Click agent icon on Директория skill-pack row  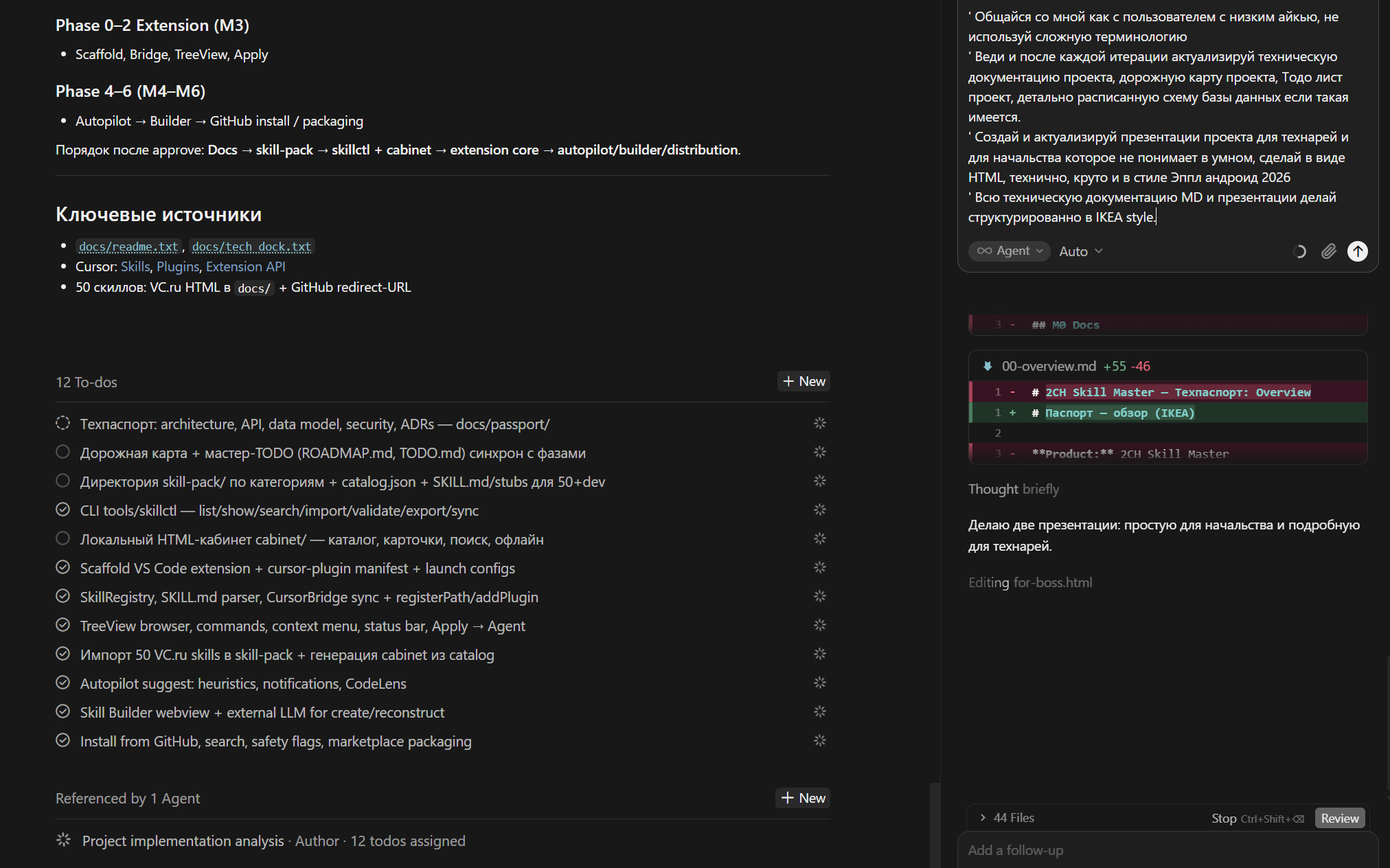pos(819,481)
